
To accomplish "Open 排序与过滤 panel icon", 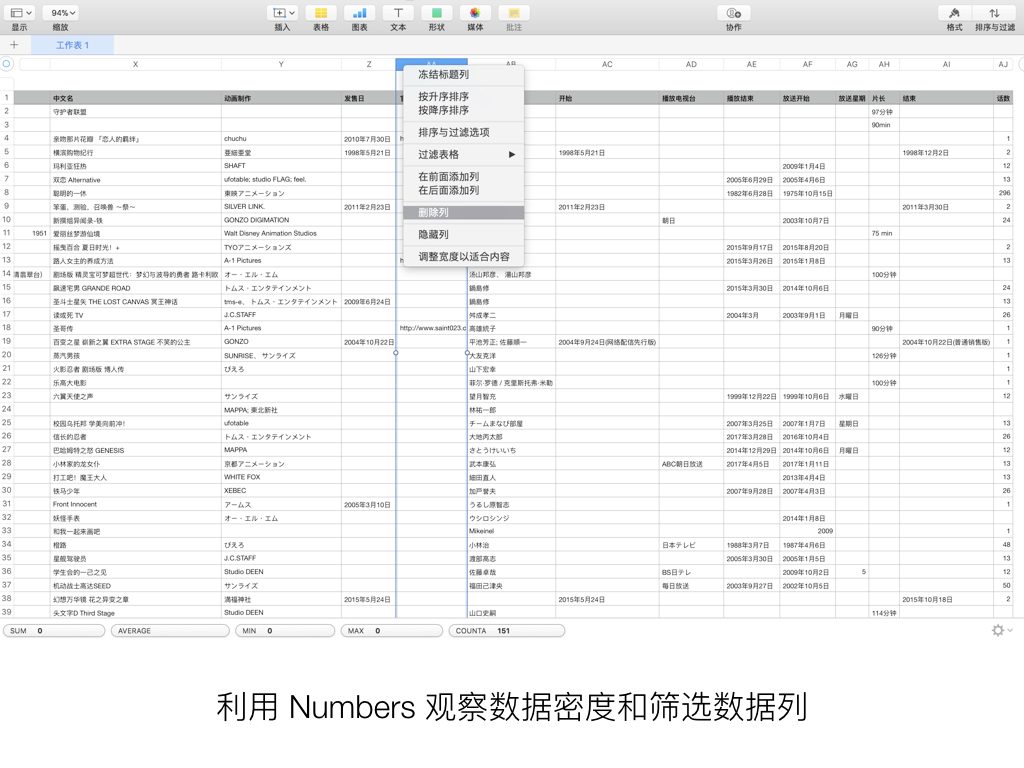I will pyautogui.click(x=991, y=13).
